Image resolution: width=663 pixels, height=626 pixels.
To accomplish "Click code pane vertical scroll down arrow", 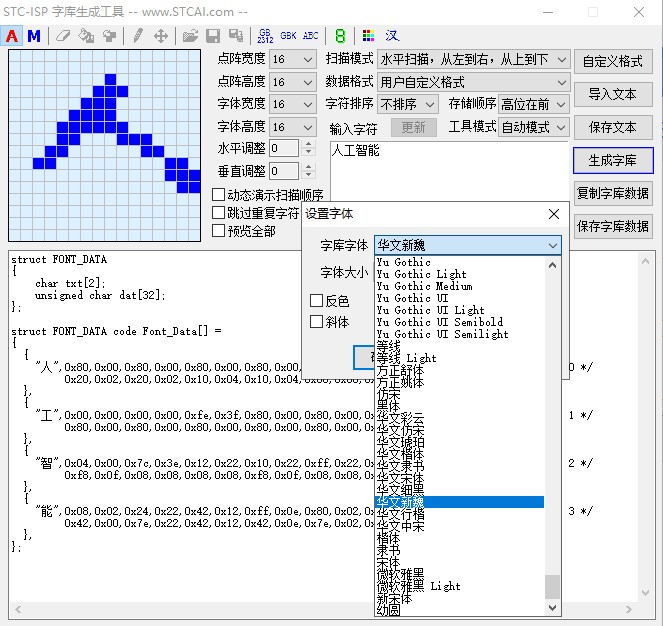I will point(645,593).
